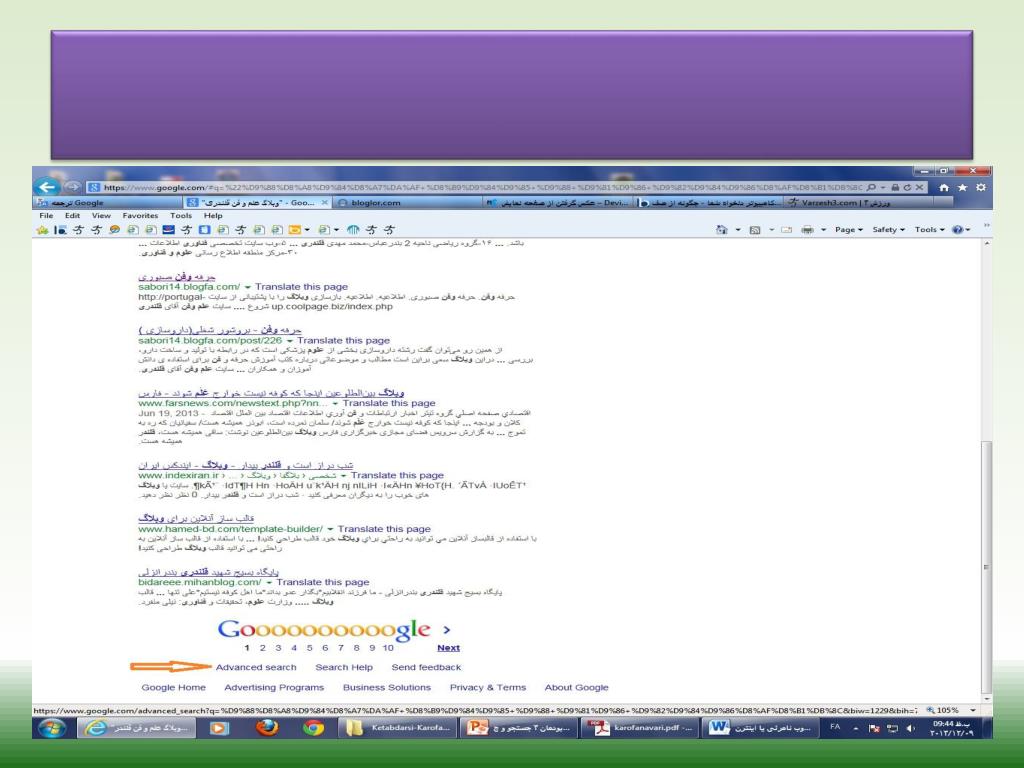Click the network icon in system tray
The image size is (1024, 768).
[893, 728]
